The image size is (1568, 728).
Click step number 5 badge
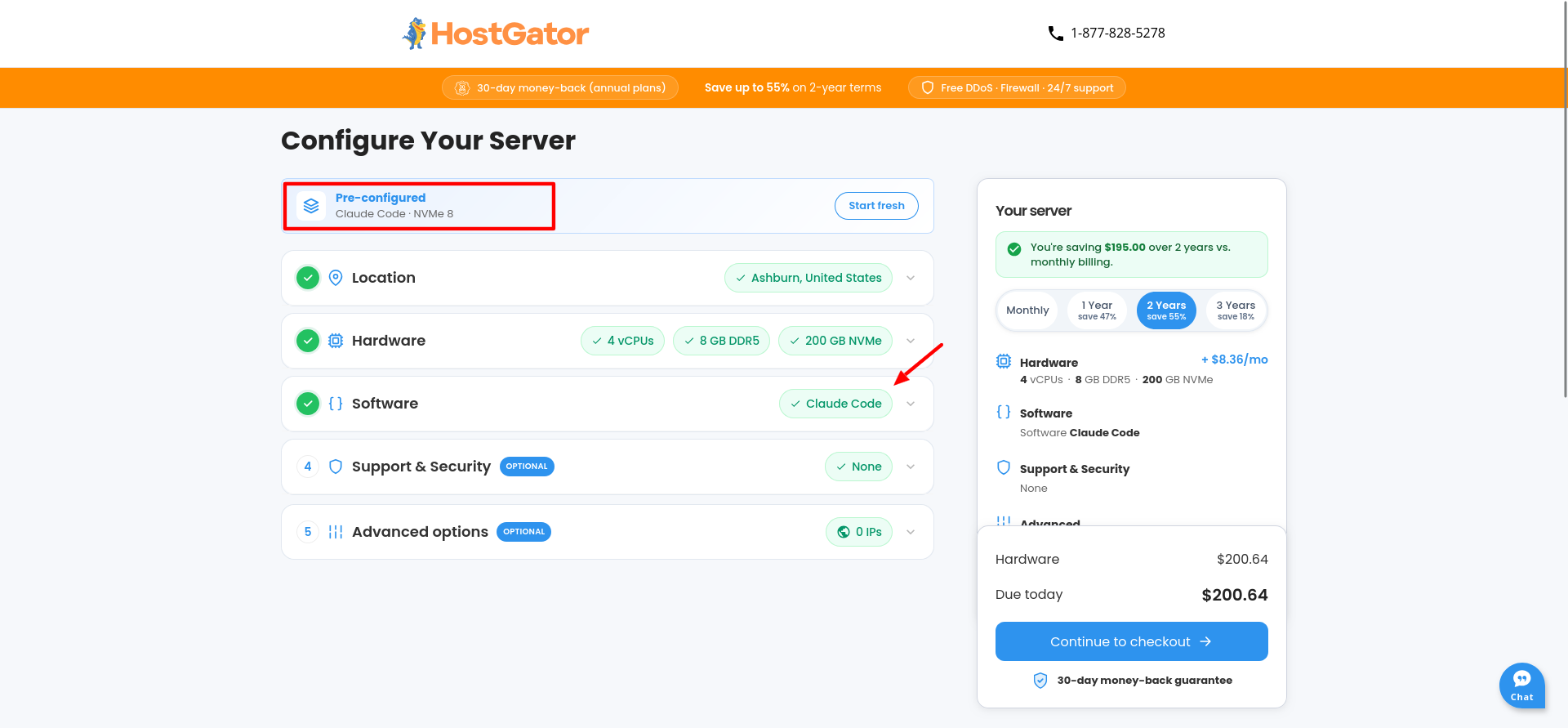pos(308,532)
